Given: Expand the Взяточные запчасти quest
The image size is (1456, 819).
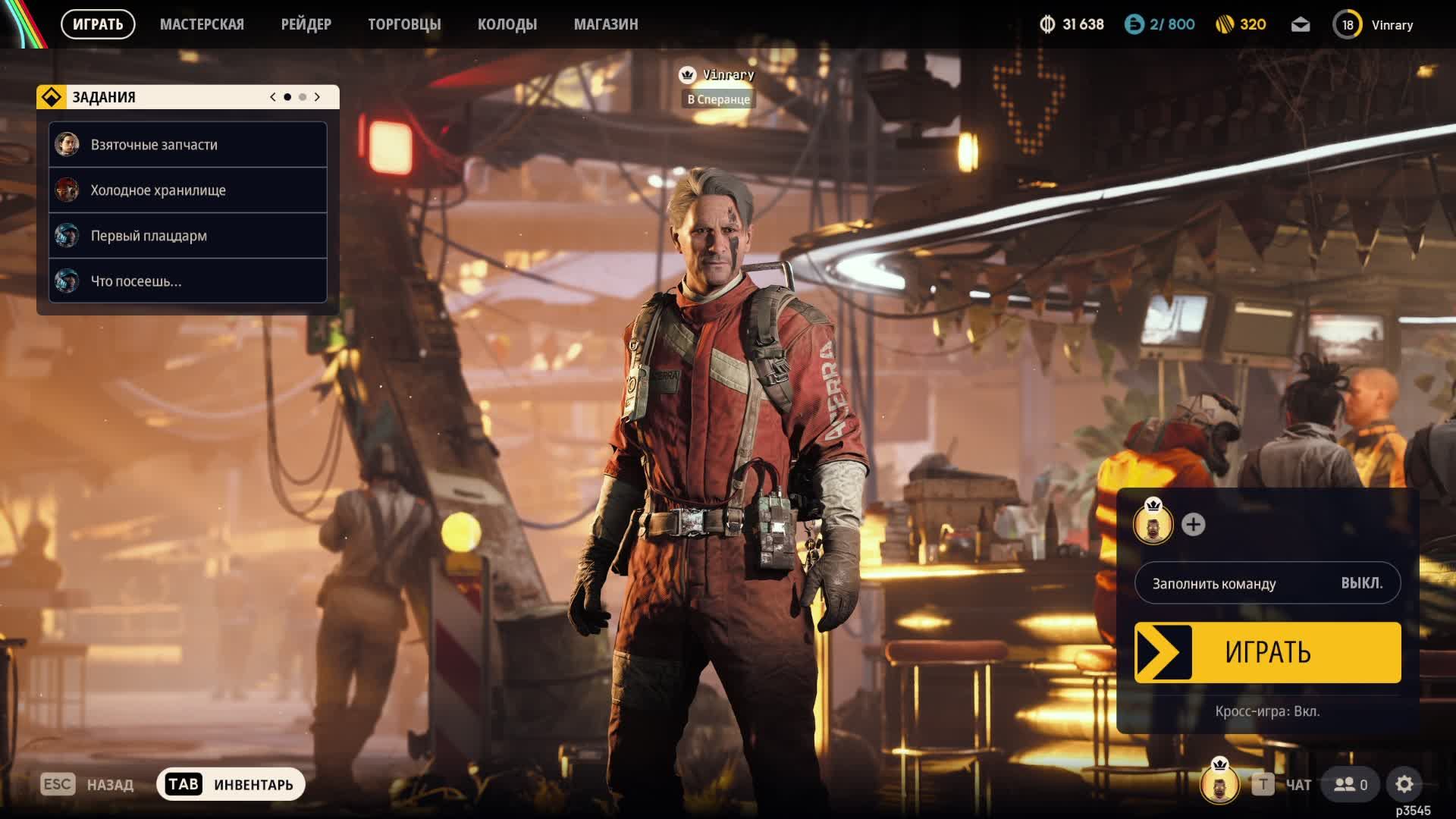Looking at the screenshot, I should click(x=188, y=145).
